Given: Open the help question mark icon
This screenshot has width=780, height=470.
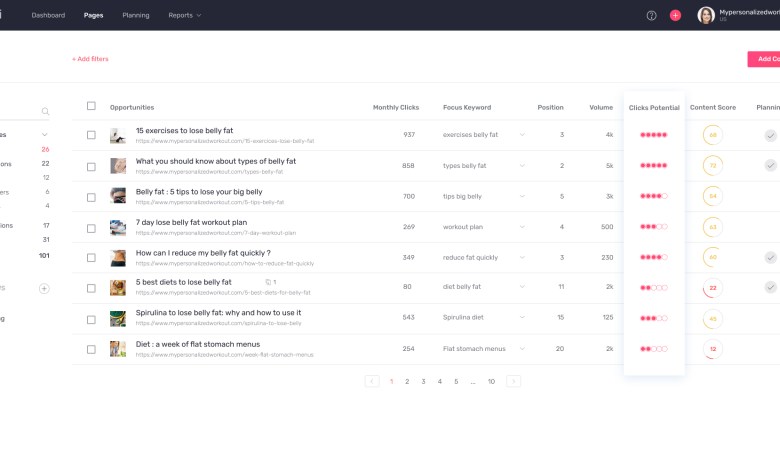Looking at the screenshot, I should 651,15.
